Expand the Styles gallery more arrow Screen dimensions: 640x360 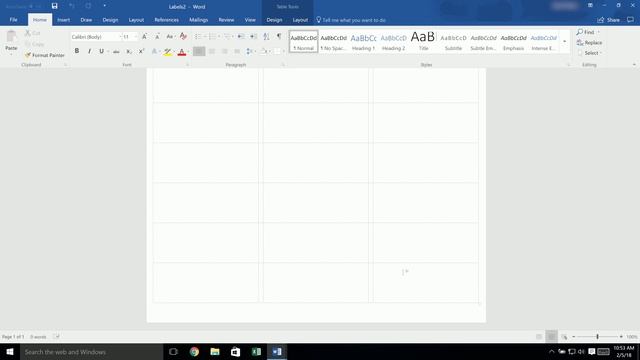click(564, 42)
